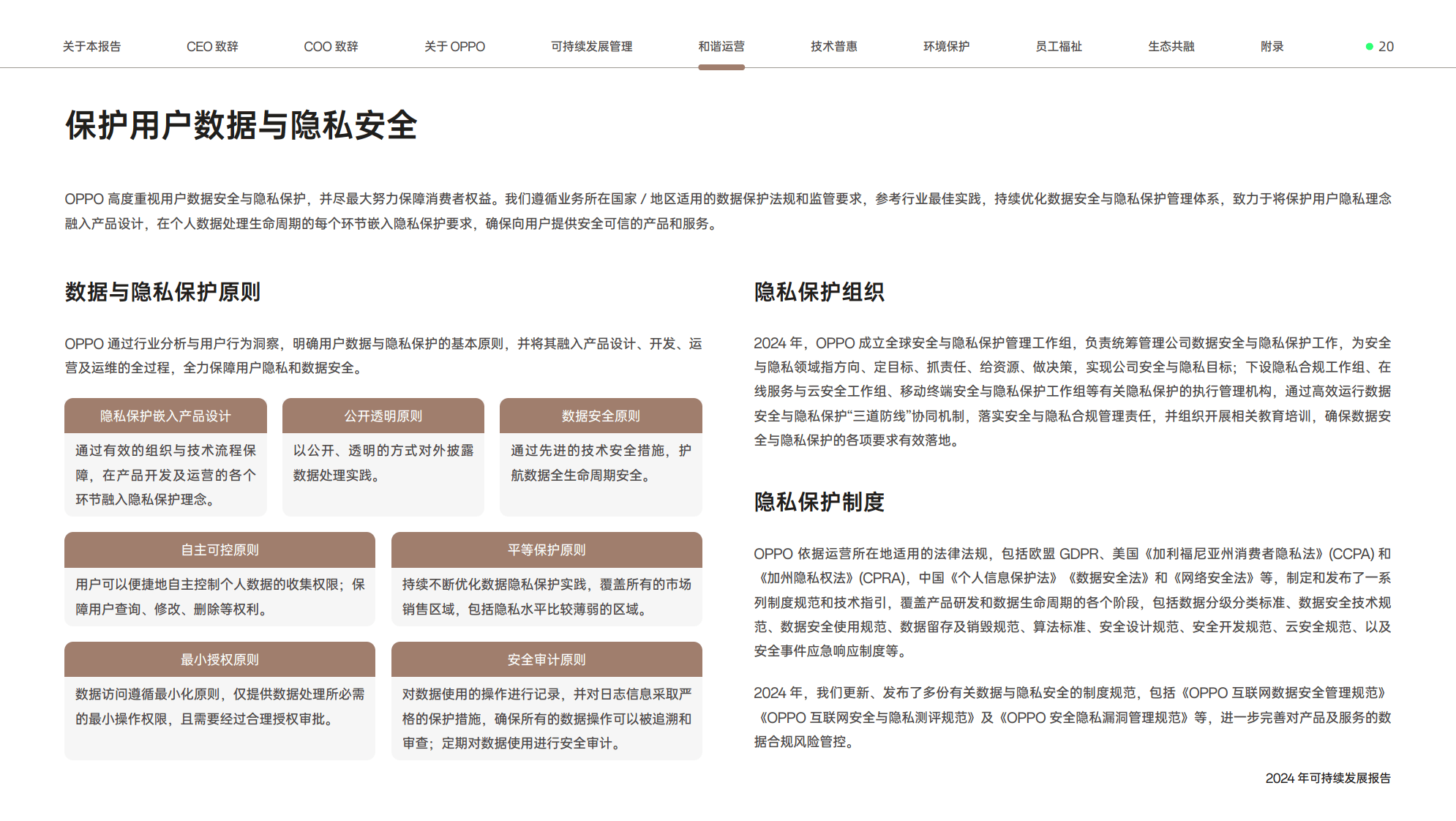Switch to the 技术普惠 tab
The image size is (1456, 821).
(x=833, y=46)
